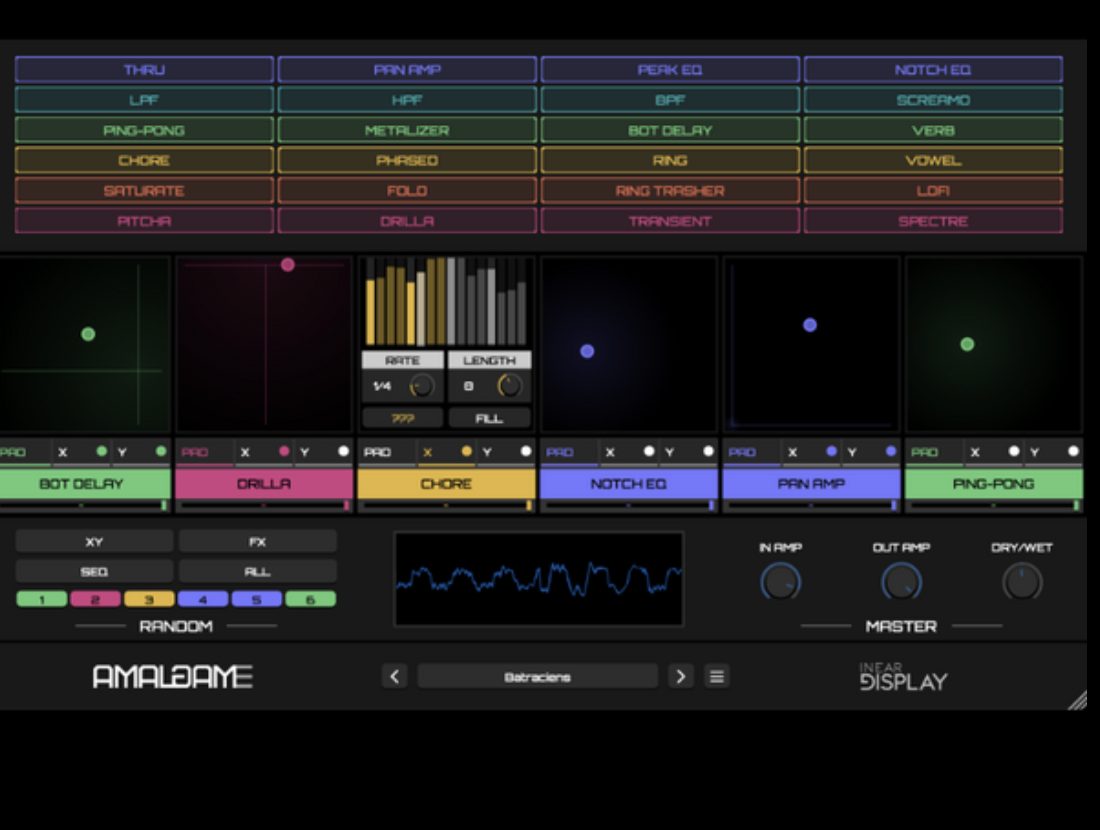Go to the previous preset arrow
Image resolution: width=1100 pixels, height=830 pixels.
point(394,676)
